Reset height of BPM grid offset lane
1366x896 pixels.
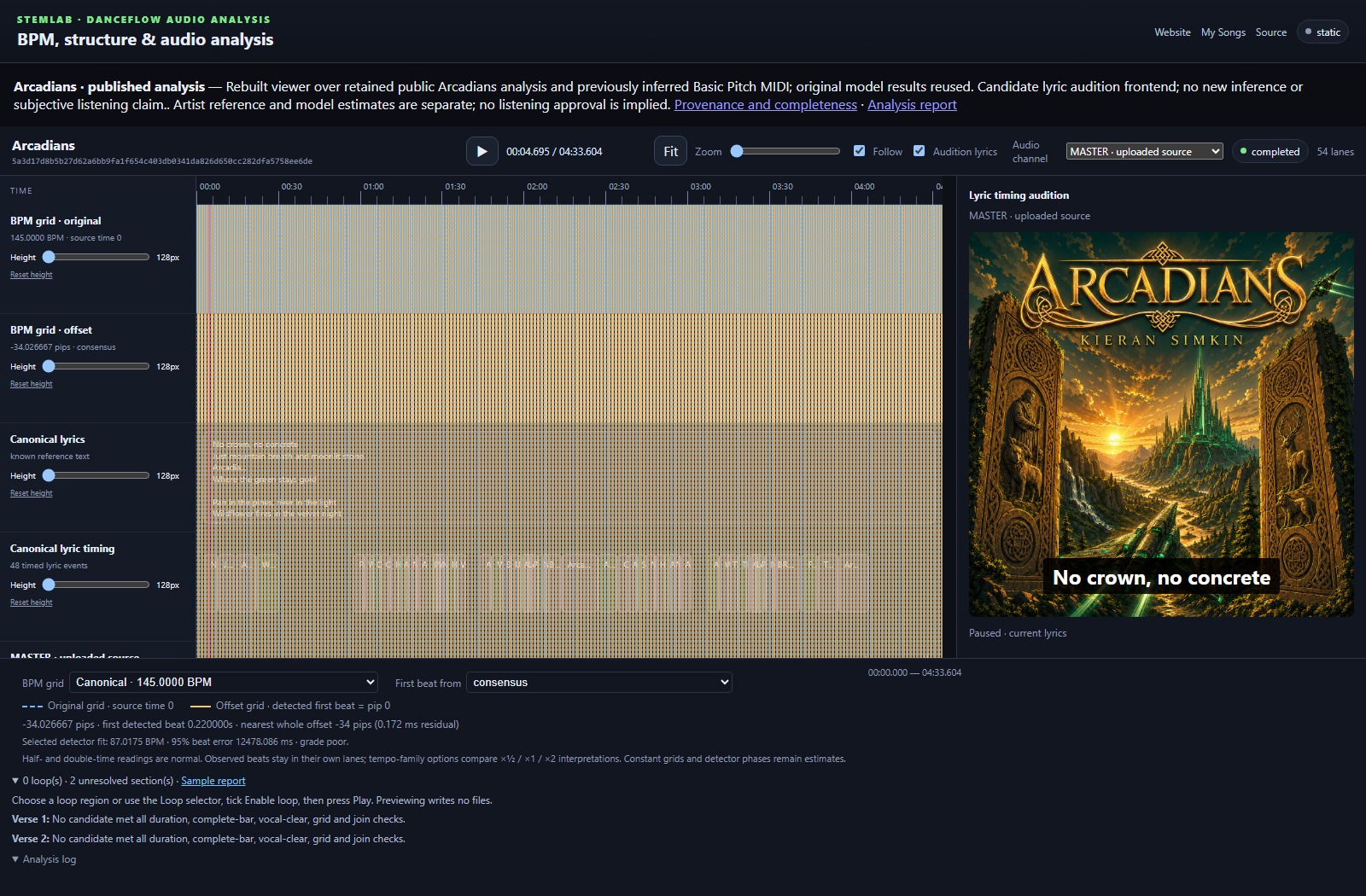31,384
